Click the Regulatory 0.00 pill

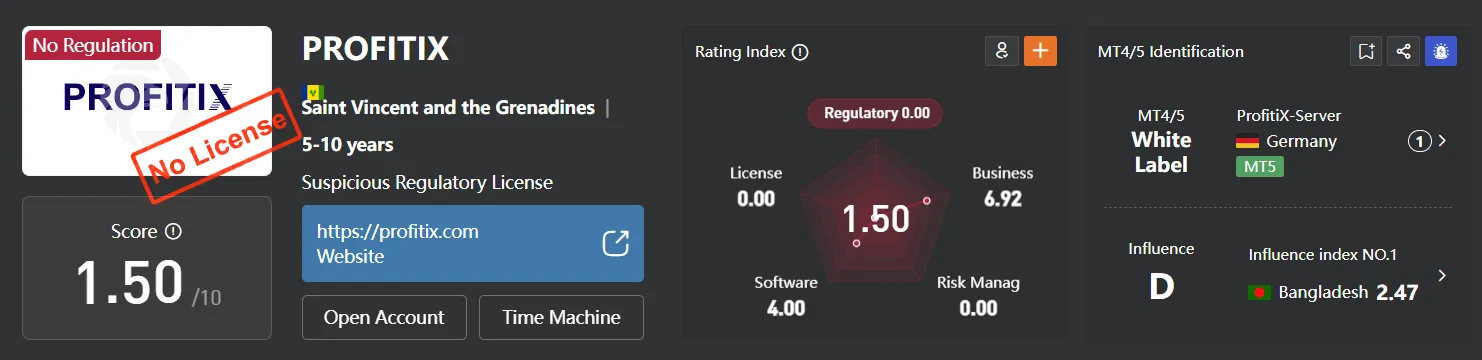coord(875,113)
